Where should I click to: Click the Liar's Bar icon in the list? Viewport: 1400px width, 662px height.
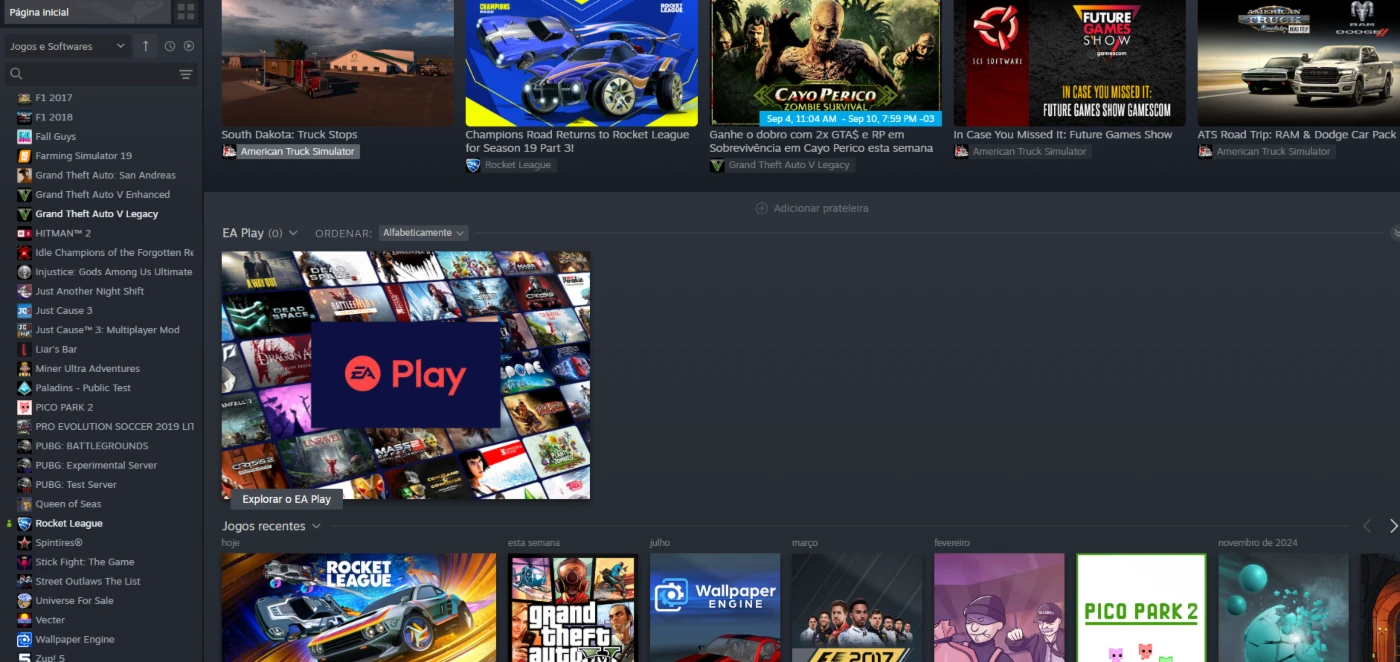(x=25, y=350)
